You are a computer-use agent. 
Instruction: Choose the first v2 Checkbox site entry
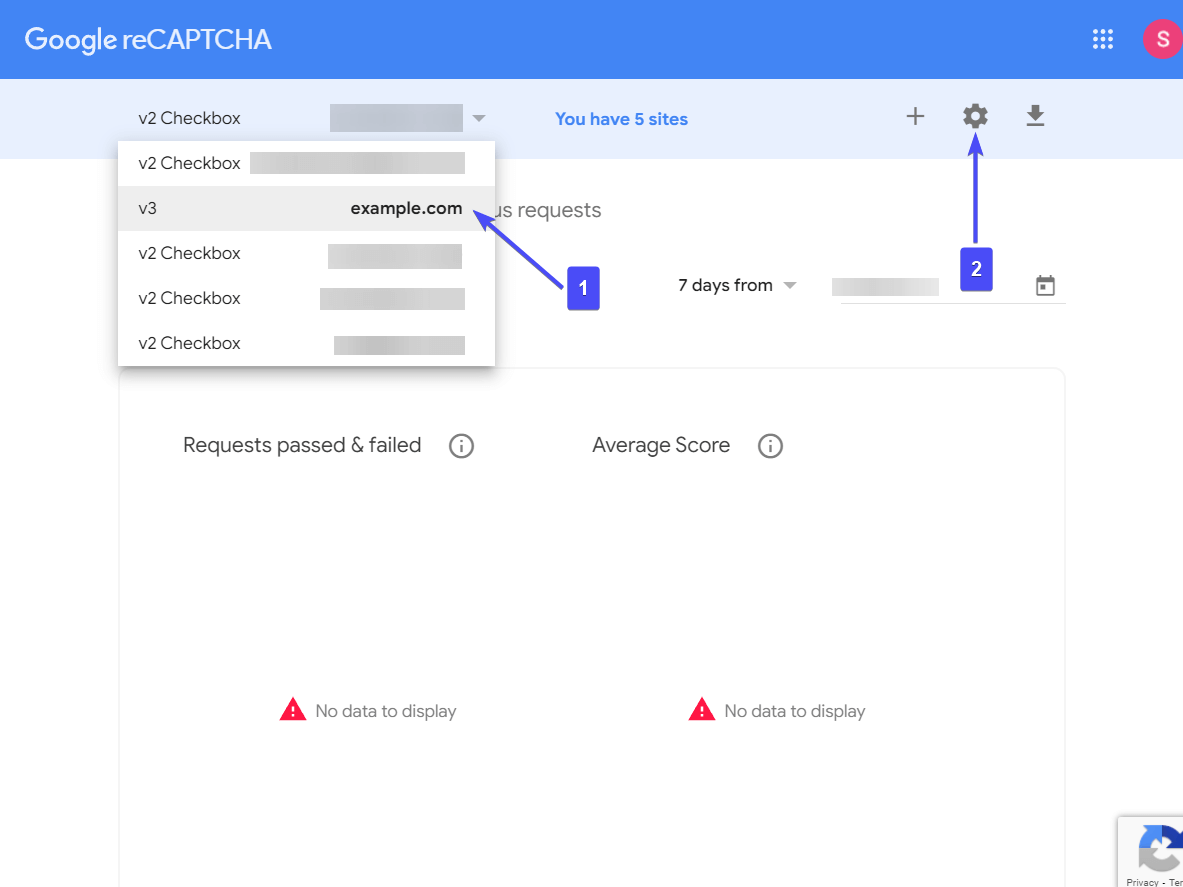point(306,163)
